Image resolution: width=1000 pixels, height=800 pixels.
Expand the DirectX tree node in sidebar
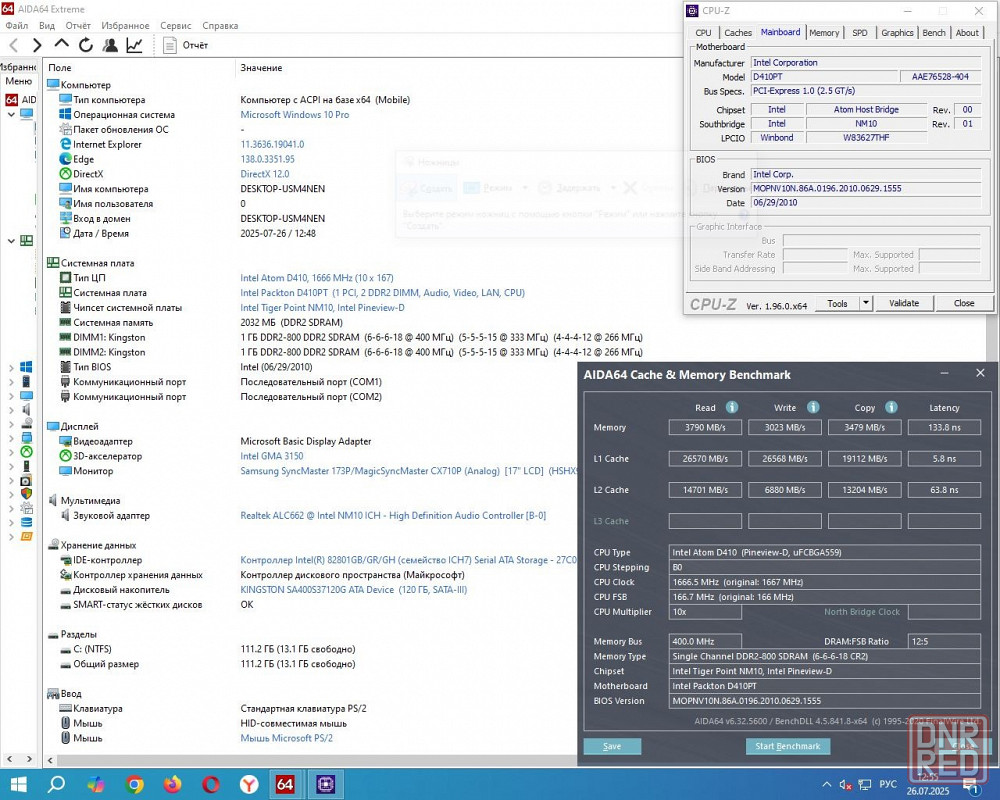pos(11,452)
